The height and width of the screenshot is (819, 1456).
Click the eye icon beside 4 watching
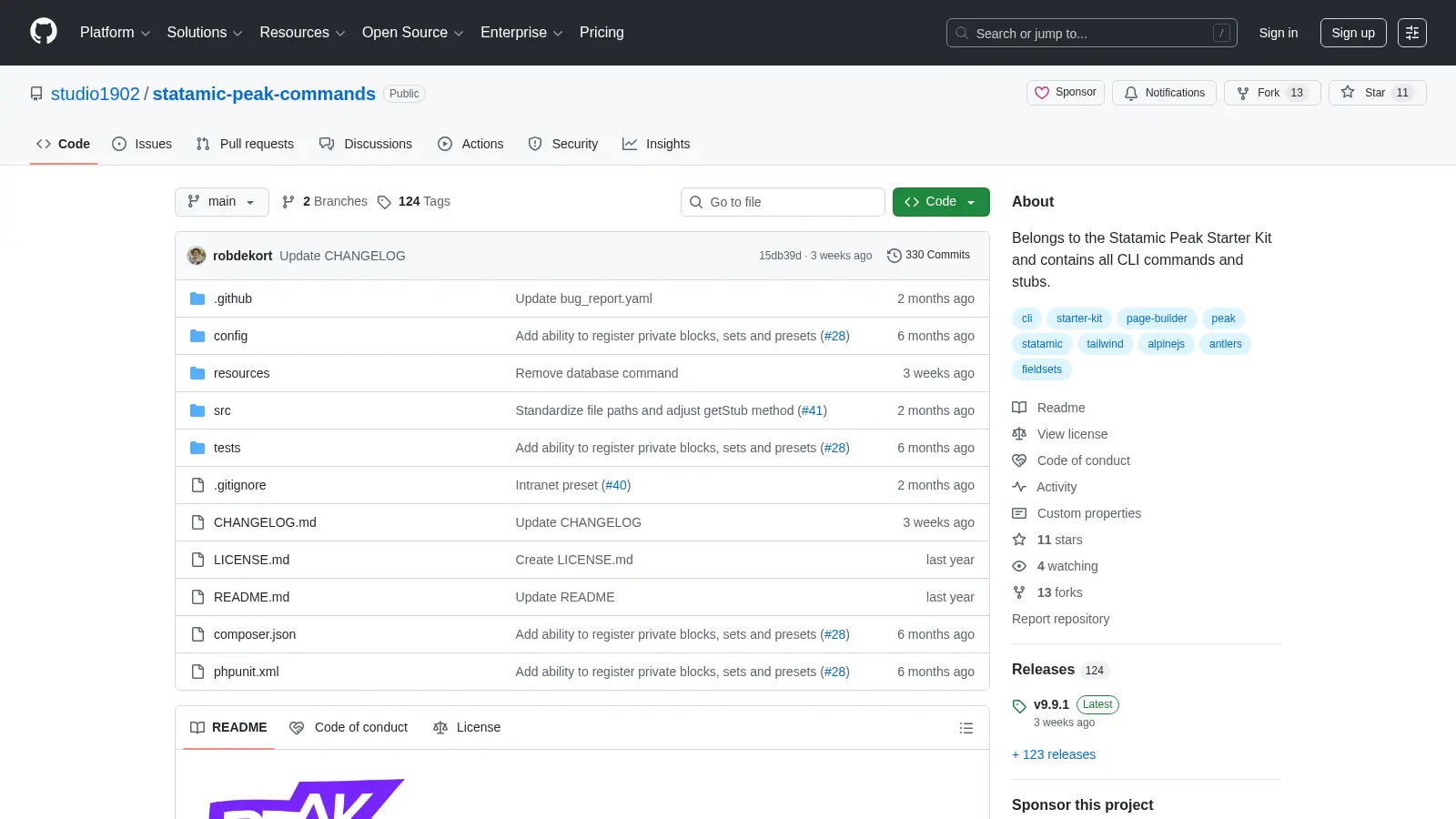(x=1019, y=566)
